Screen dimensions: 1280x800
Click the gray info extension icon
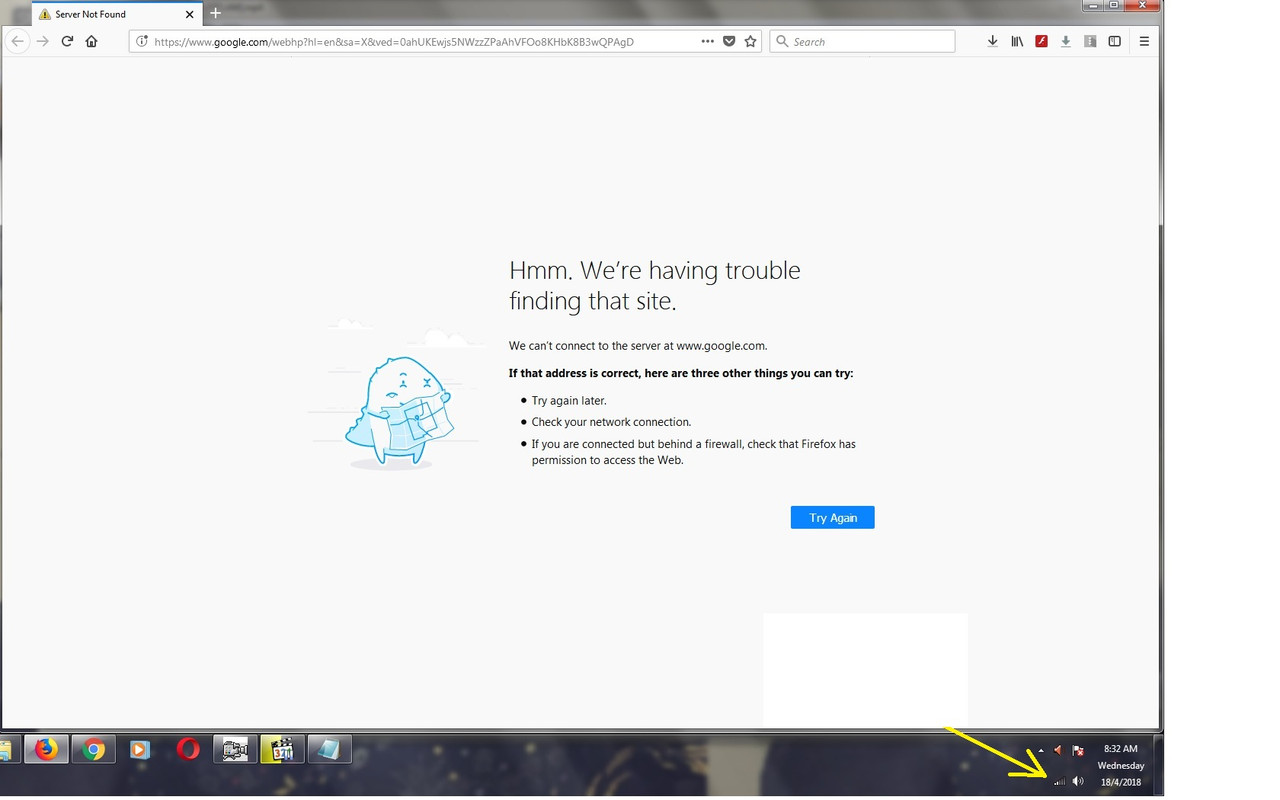tap(1090, 41)
